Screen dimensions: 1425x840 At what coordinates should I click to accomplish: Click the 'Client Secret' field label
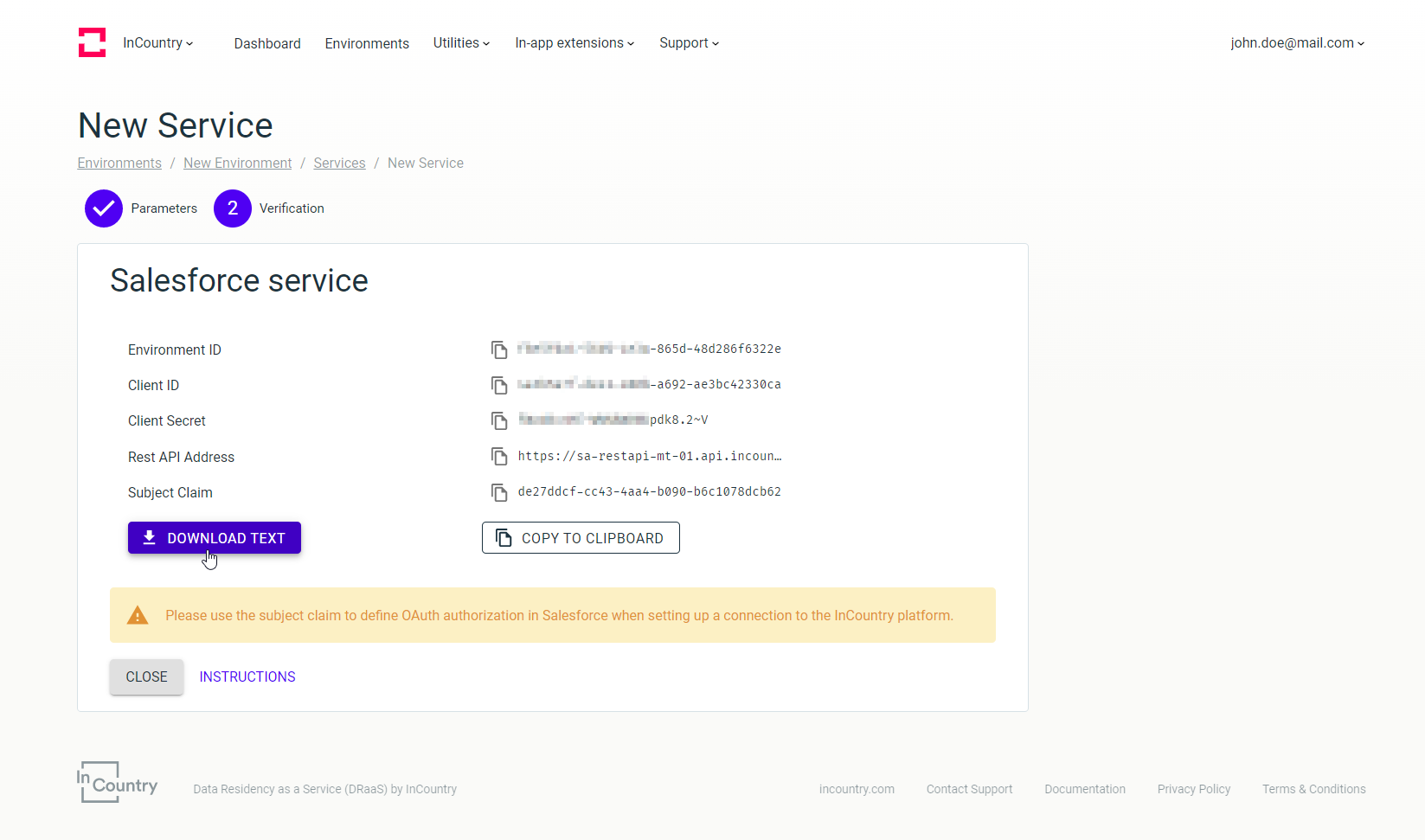167,420
